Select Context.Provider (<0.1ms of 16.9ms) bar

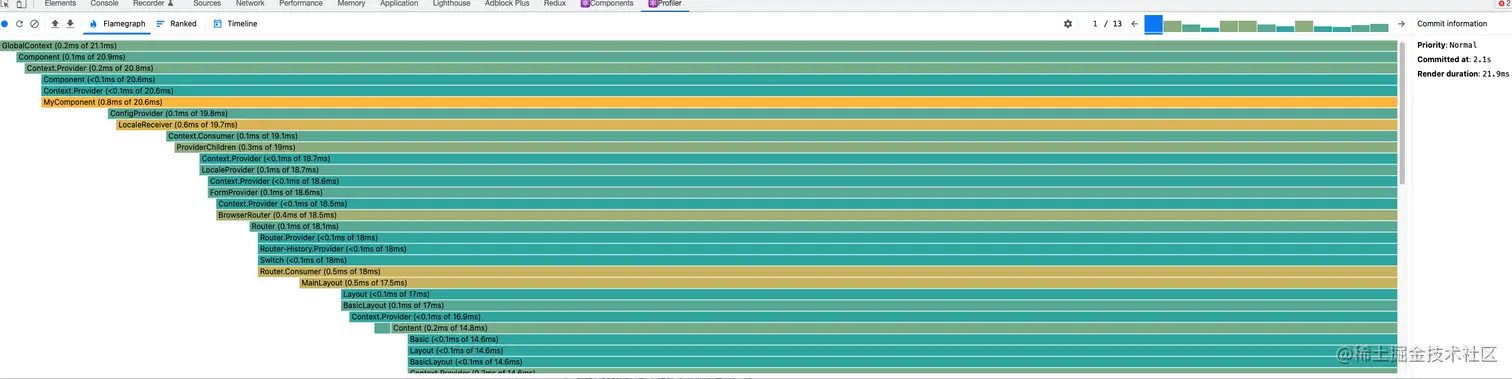[873, 317]
